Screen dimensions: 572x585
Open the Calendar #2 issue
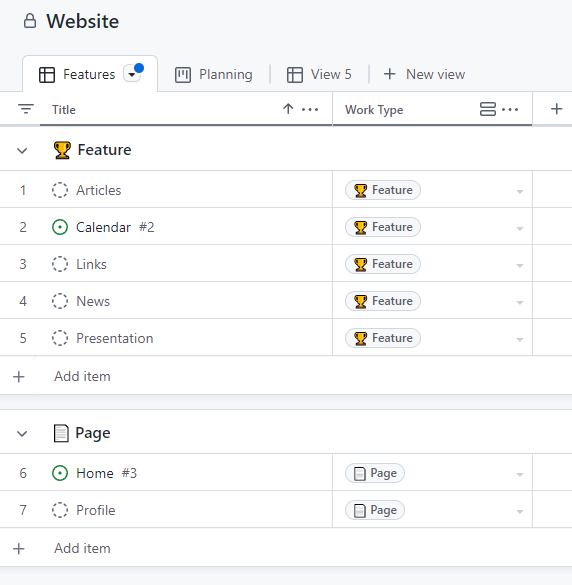[x=115, y=227]
